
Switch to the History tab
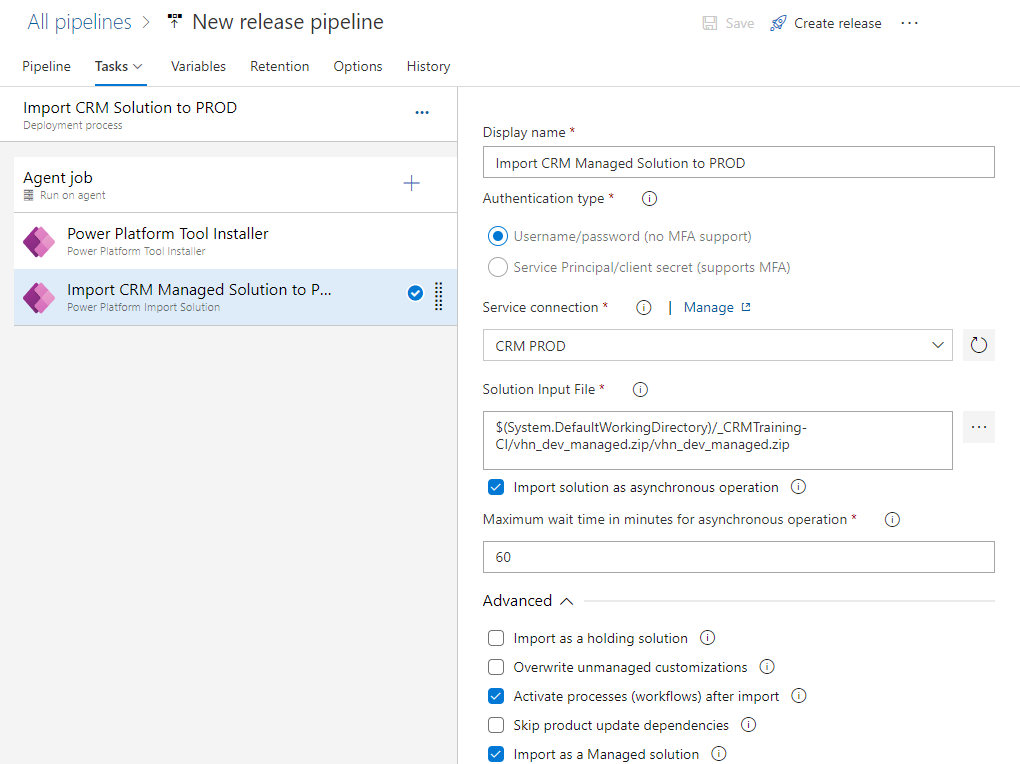[x=428, y=66]
